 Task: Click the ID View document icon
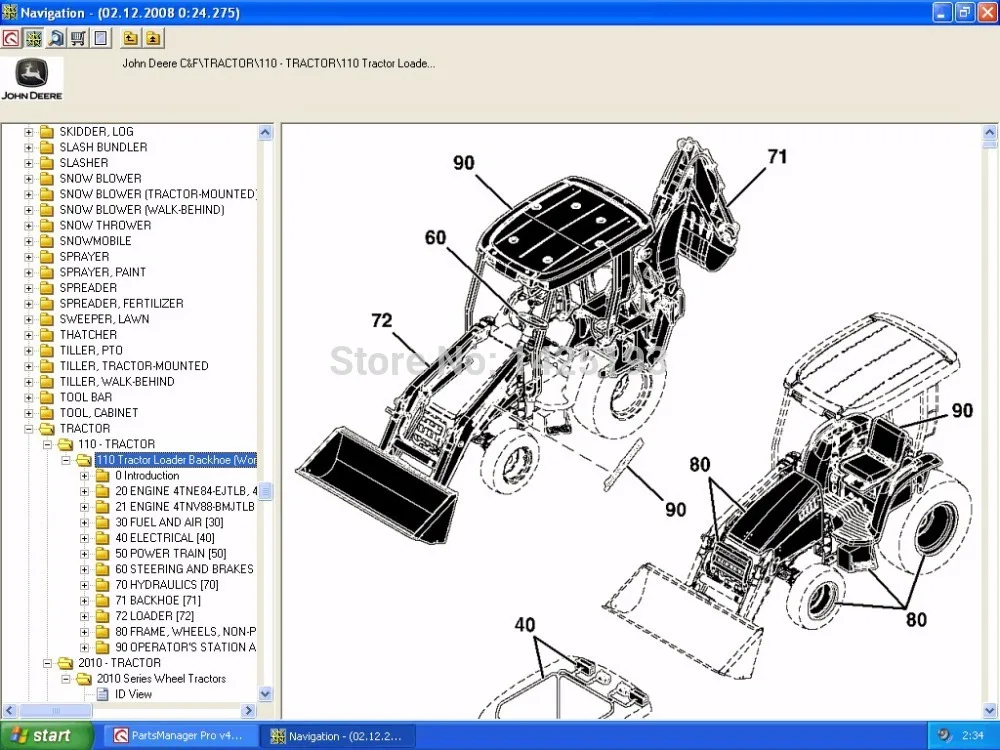(x=102, y=695)
